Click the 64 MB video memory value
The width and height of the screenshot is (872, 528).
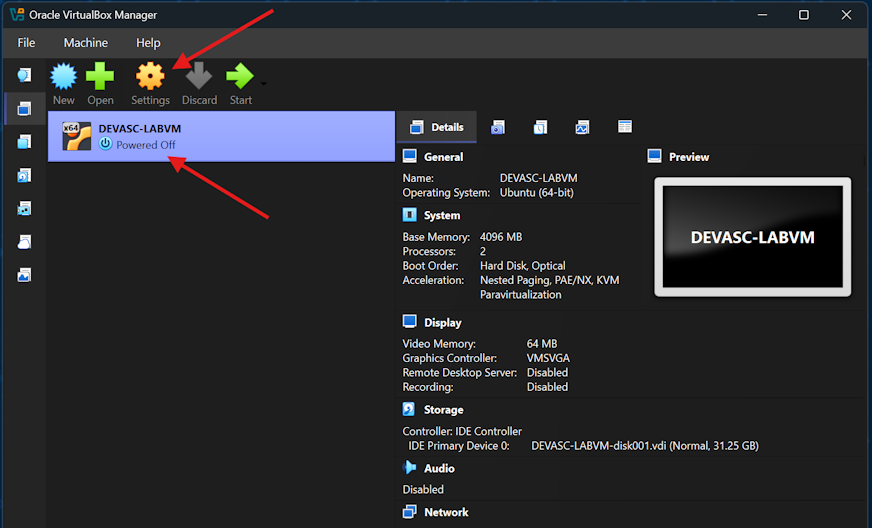[x=542, y=344]
